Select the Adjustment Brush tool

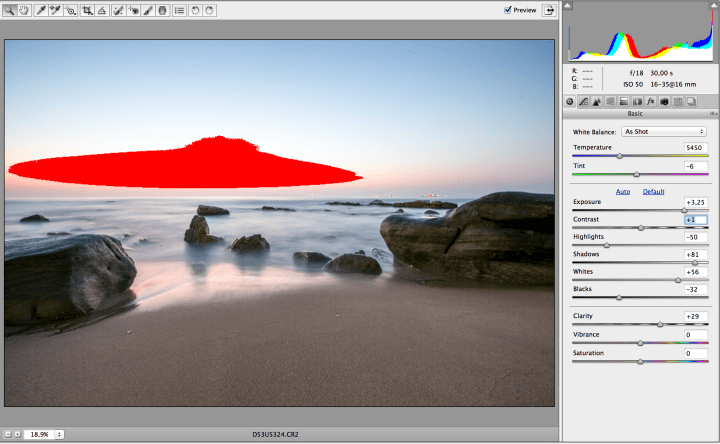(x=147, y=10)
